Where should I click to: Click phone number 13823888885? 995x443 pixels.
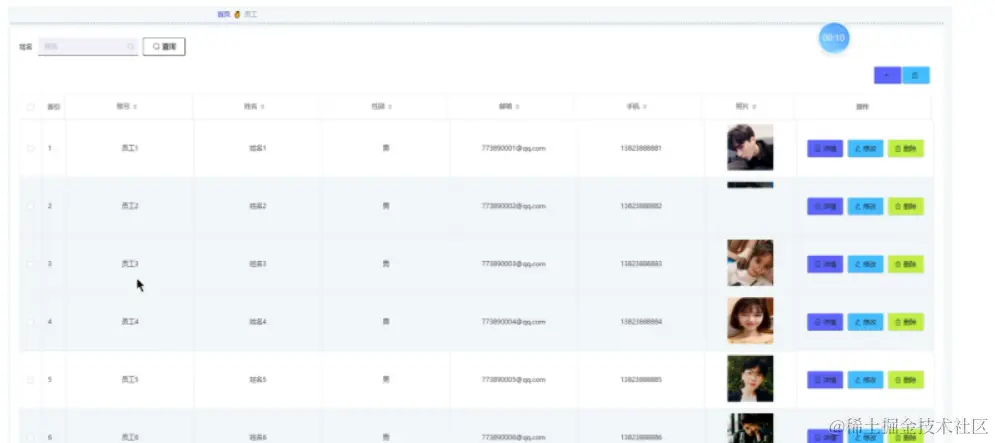pyautogui.click(x=641, y=380)
